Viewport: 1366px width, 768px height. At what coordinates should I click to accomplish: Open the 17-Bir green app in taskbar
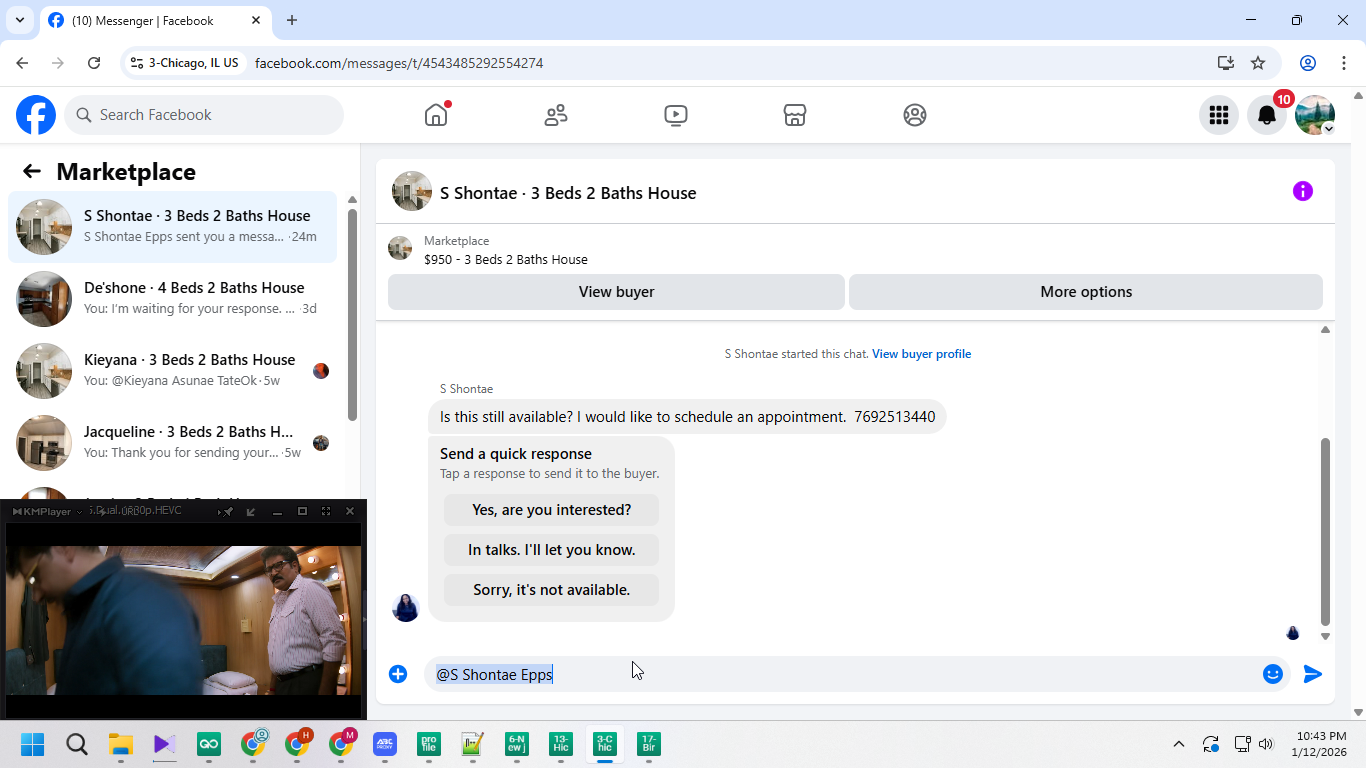(x=649, y=744)
